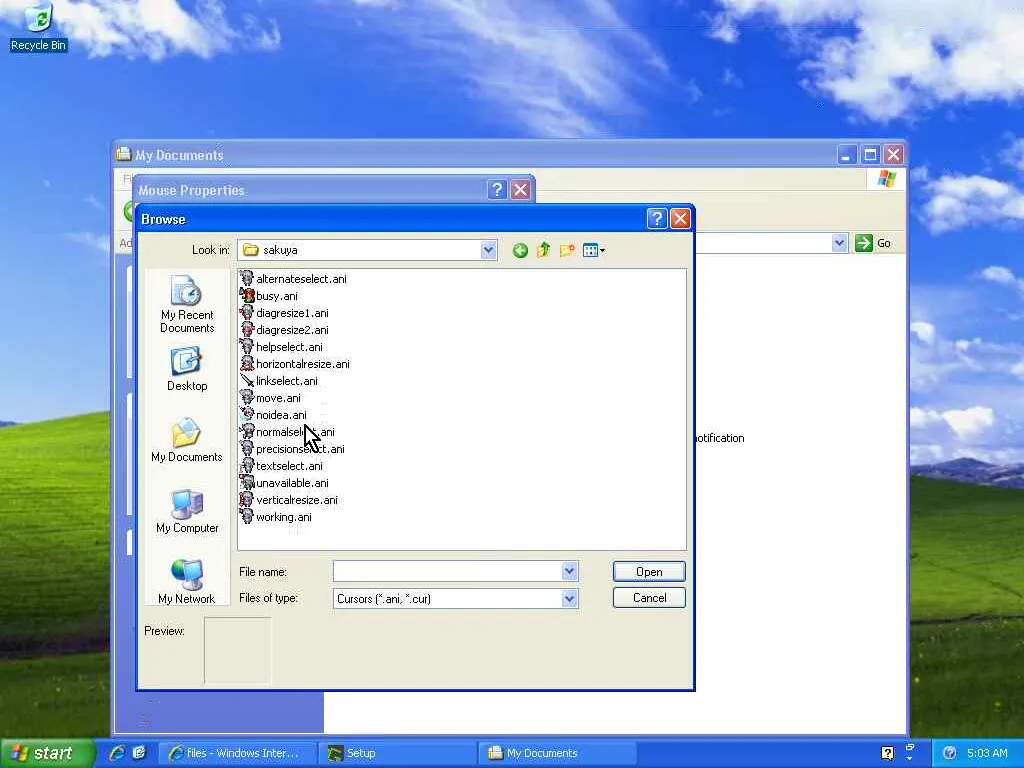Click the File name input field

pos(447,571)
